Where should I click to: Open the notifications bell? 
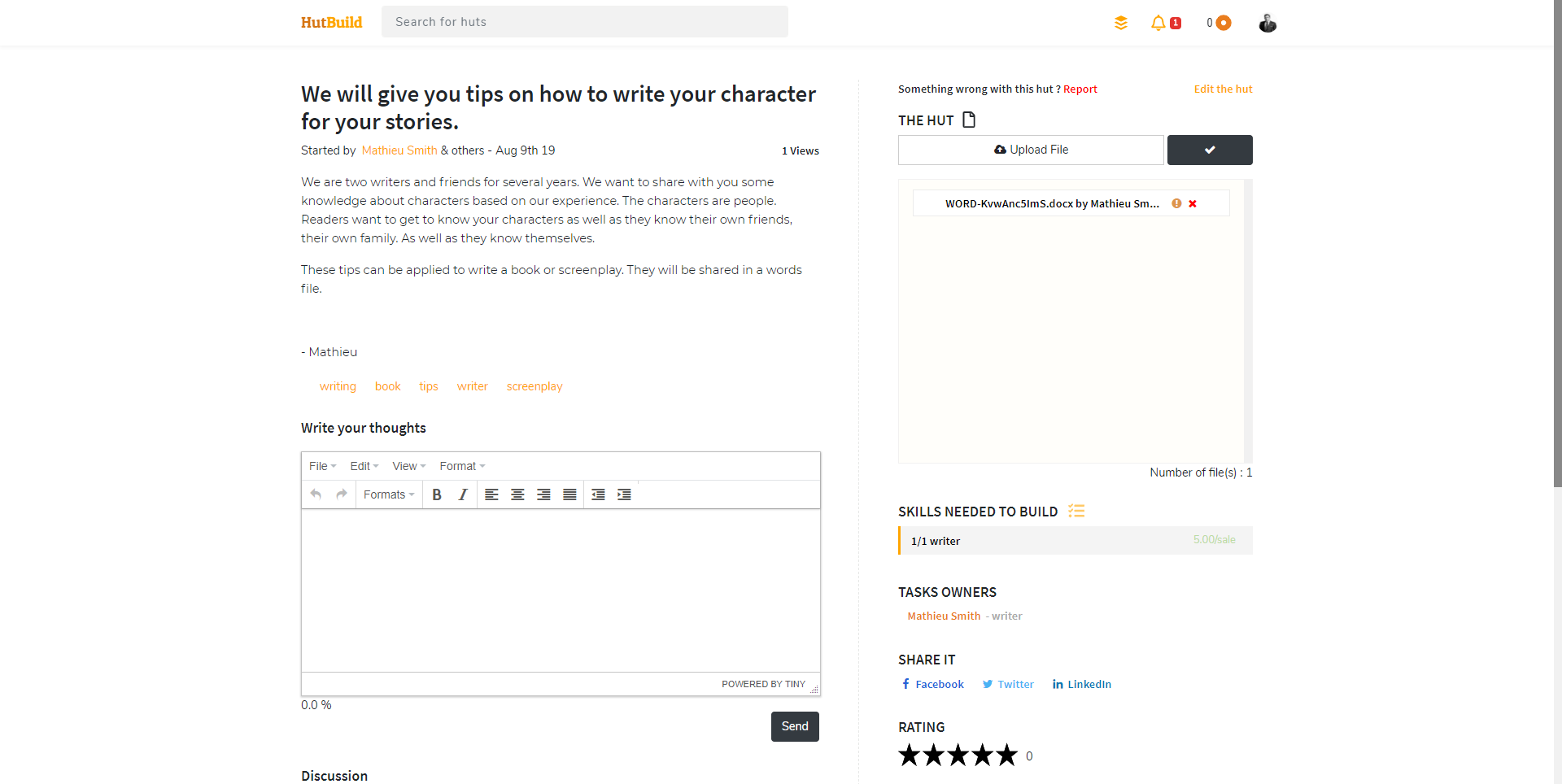(x=1158, y=23)
